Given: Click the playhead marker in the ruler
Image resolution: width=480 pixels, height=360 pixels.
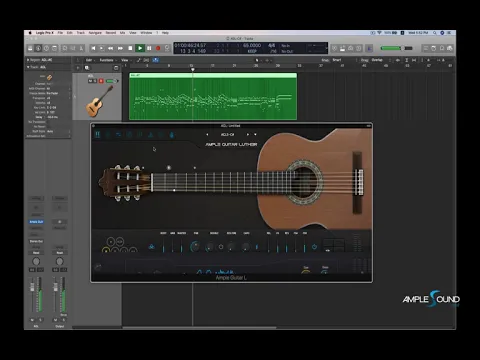Looking at the screenshot, I should (192, 69).
